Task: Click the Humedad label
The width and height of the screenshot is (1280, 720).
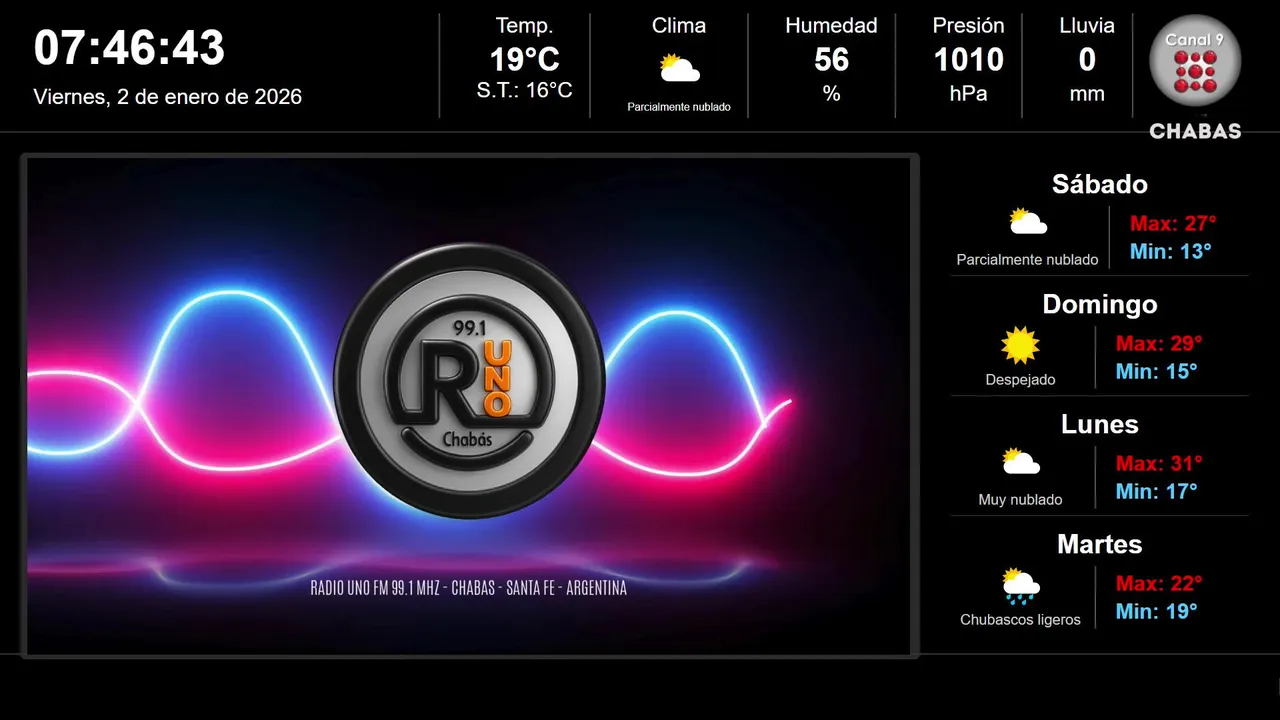Action: click(x=831, y=26)
